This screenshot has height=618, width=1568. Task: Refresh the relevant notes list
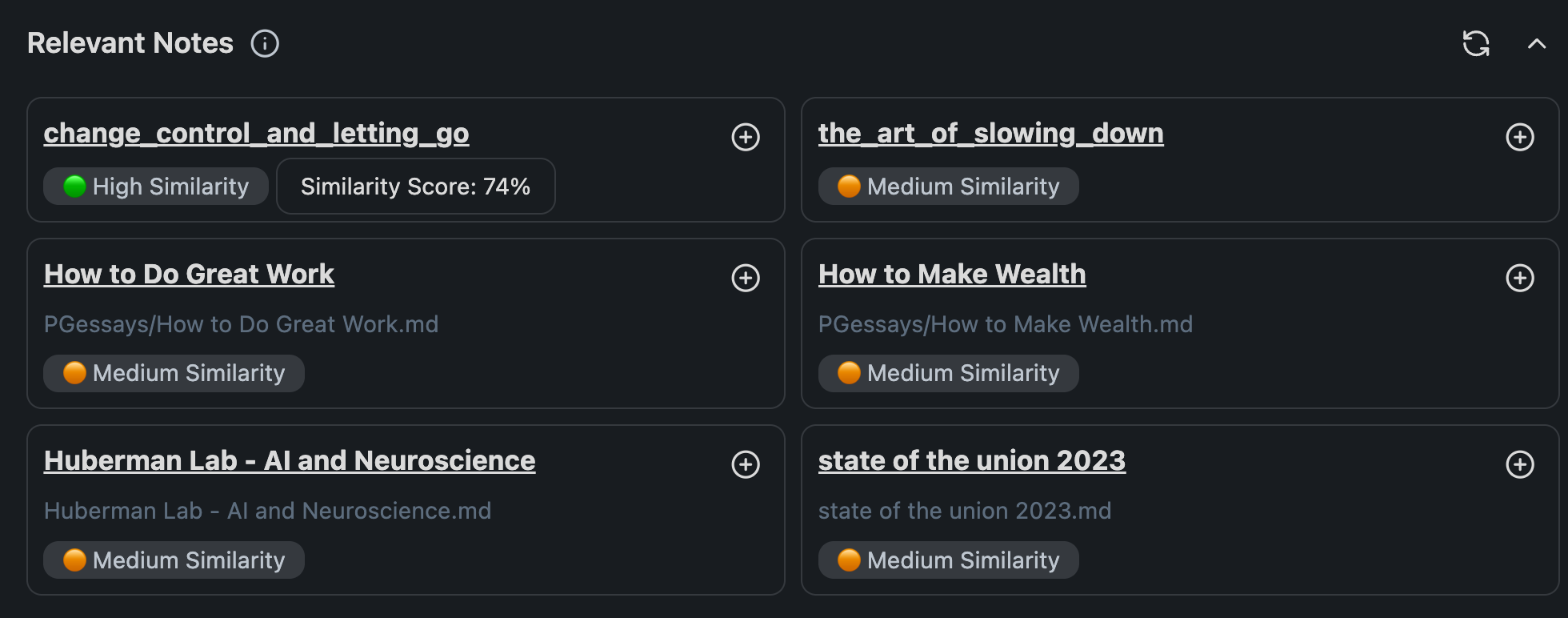pyautogui.click(x=1475, y=43)
